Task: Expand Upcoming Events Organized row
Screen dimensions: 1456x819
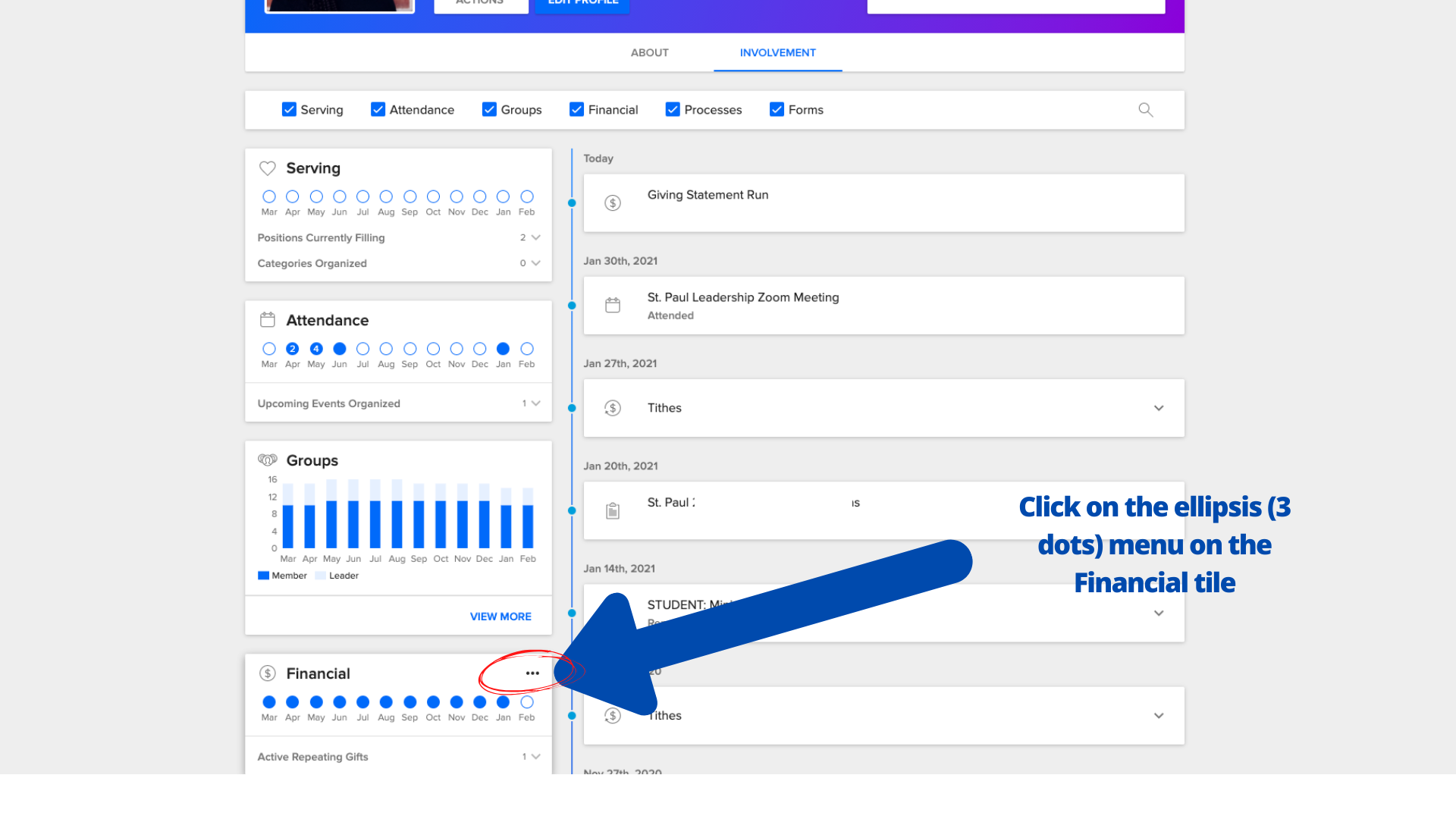Action: click(x=535, y=403)
